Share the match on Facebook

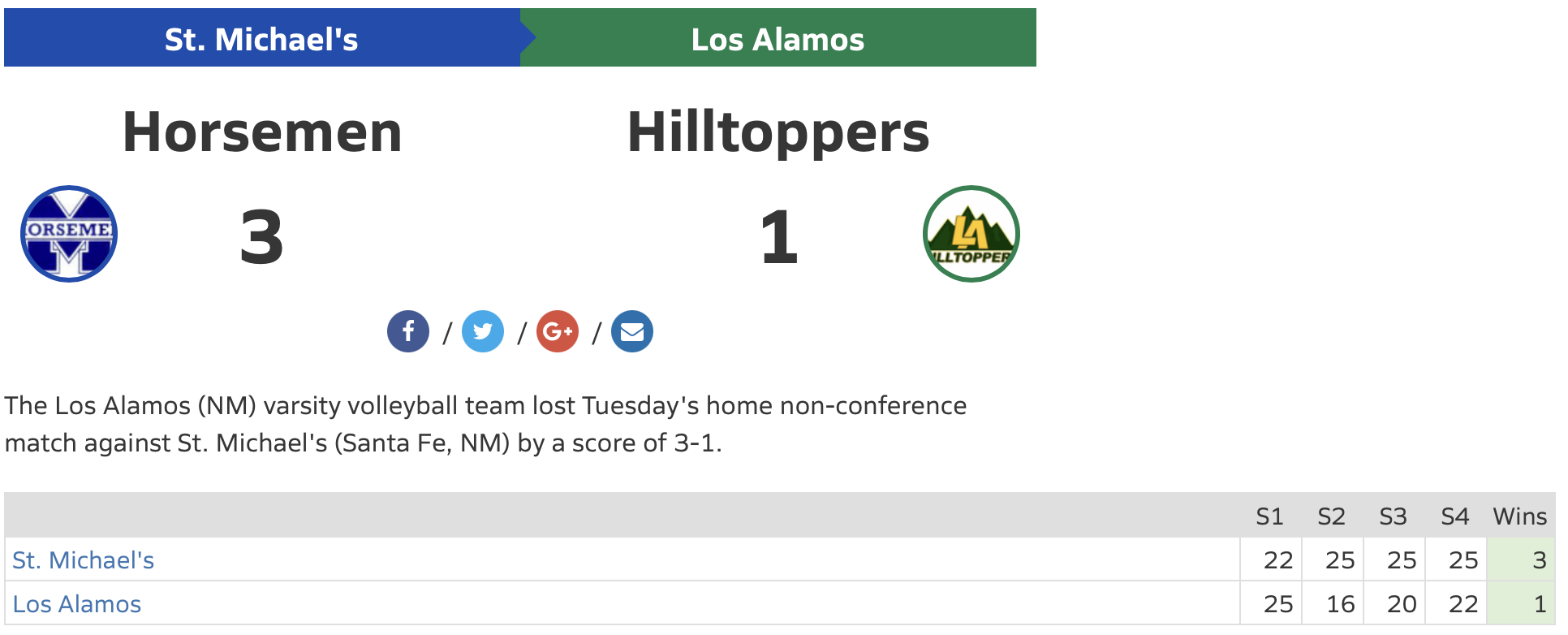(x=408, y=331)
